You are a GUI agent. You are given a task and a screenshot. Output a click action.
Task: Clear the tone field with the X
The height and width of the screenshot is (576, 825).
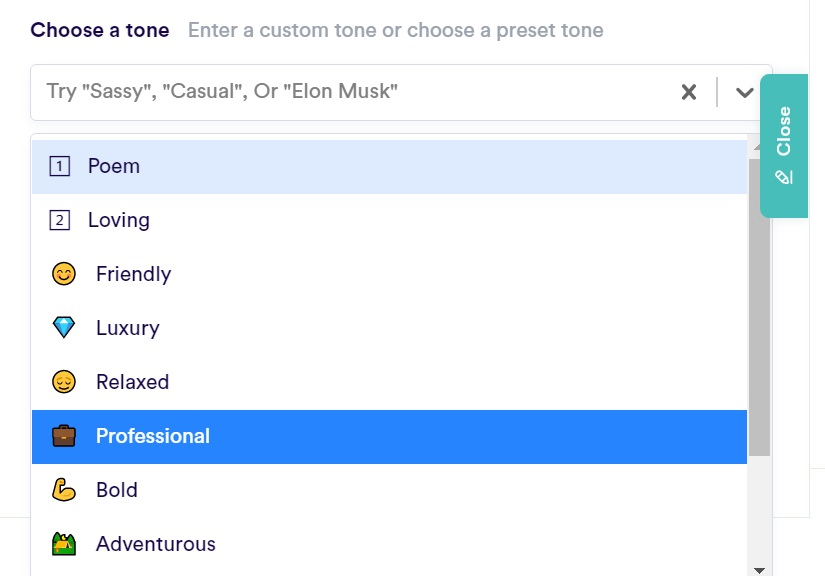pos(689,92)
